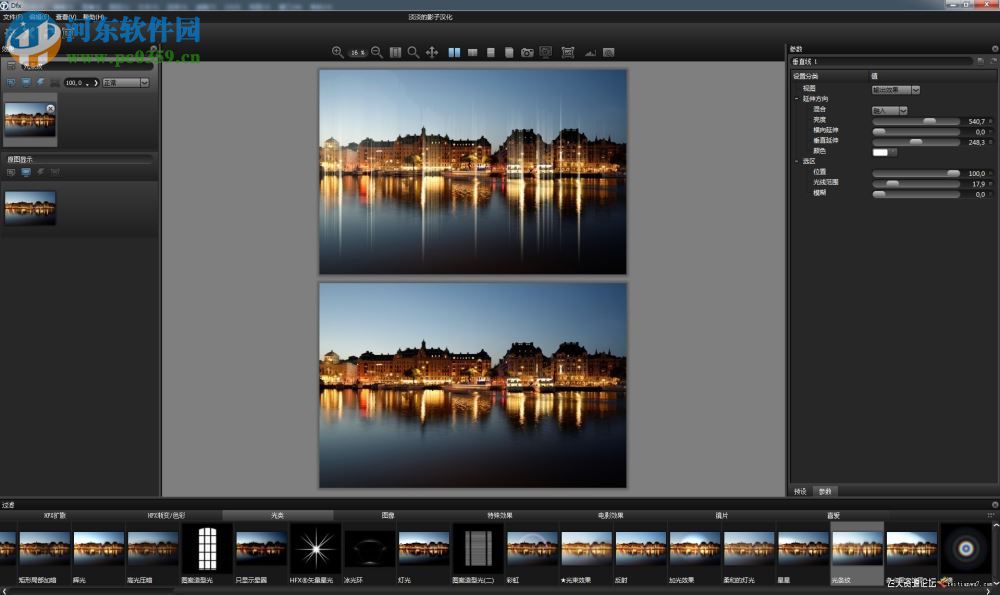Remove the effect layer using thumbnail X
The width and height of the screenshot is (1000, 595).
click(50, 108)
